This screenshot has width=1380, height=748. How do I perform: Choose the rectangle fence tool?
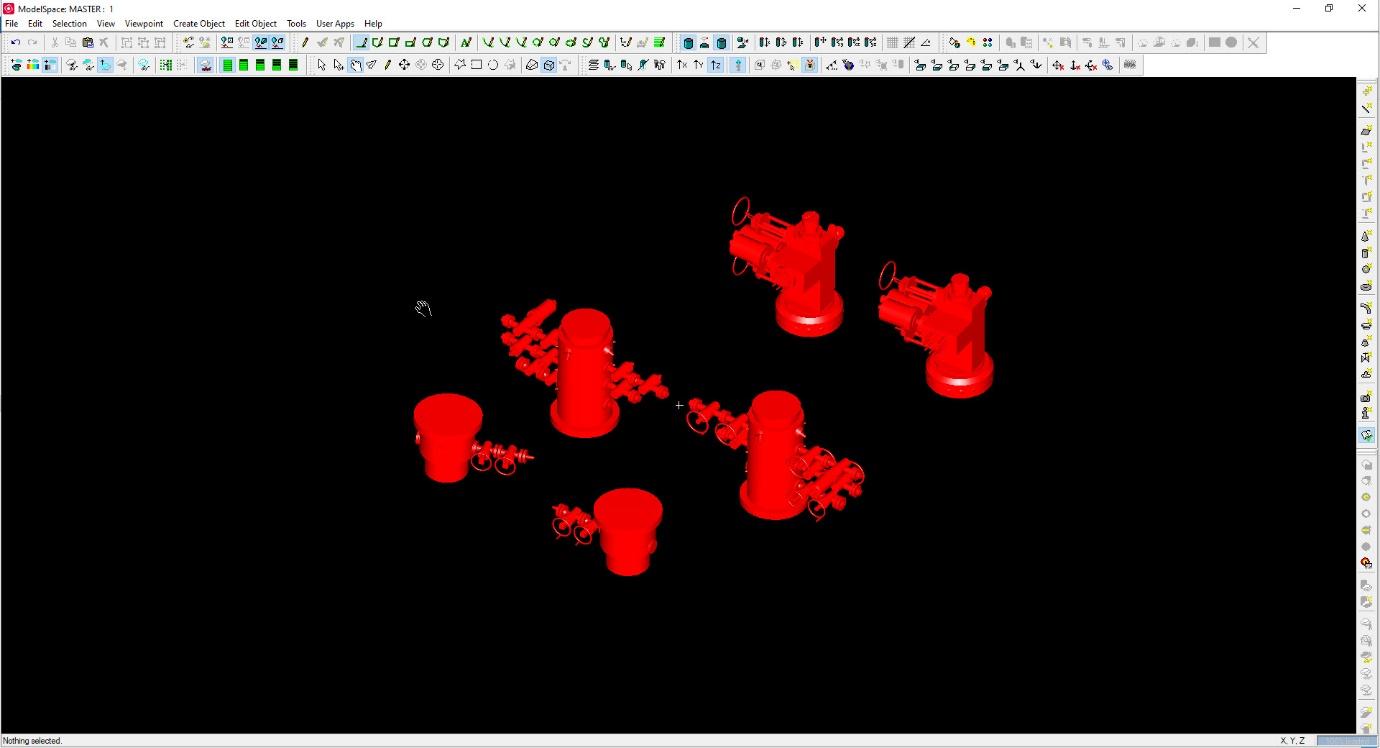point(477,65)
